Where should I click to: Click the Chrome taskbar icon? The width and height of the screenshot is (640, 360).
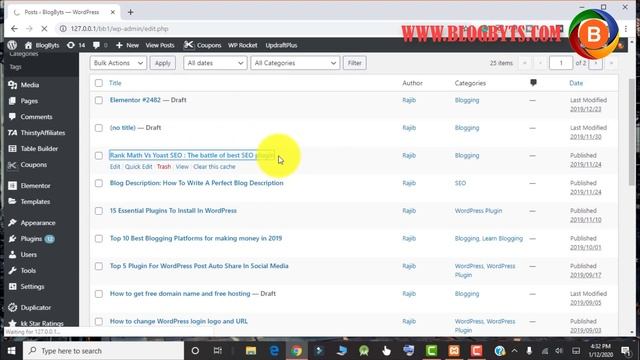[297, 351]
